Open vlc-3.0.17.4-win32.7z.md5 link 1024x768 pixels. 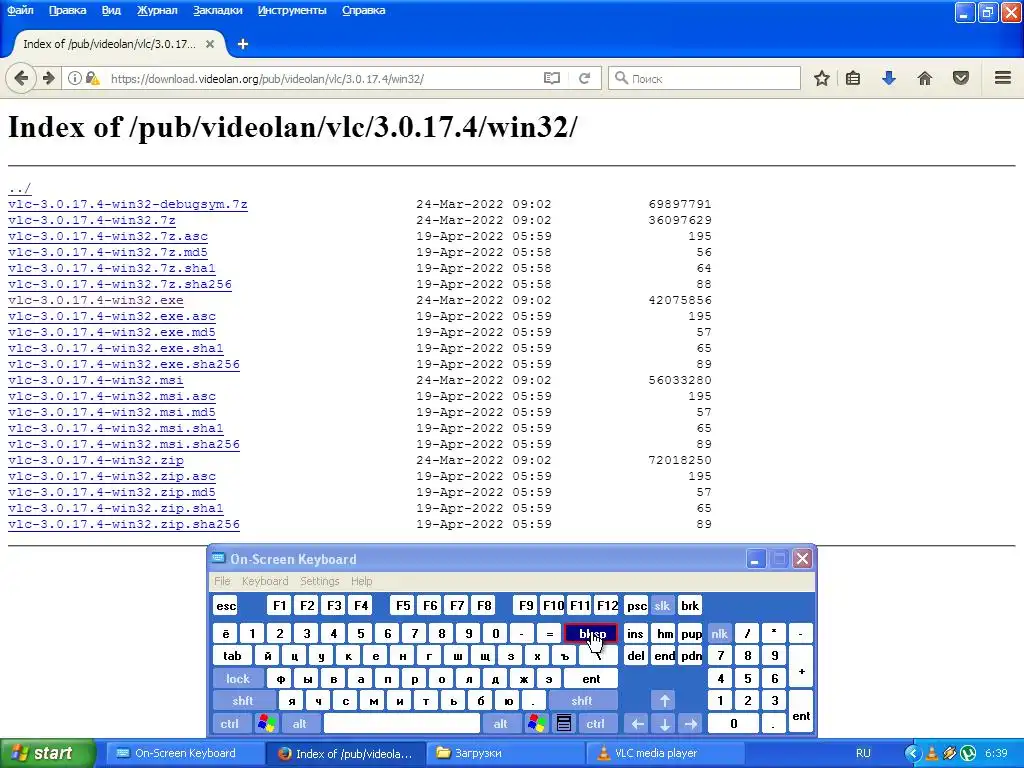(x=108, y=252)
